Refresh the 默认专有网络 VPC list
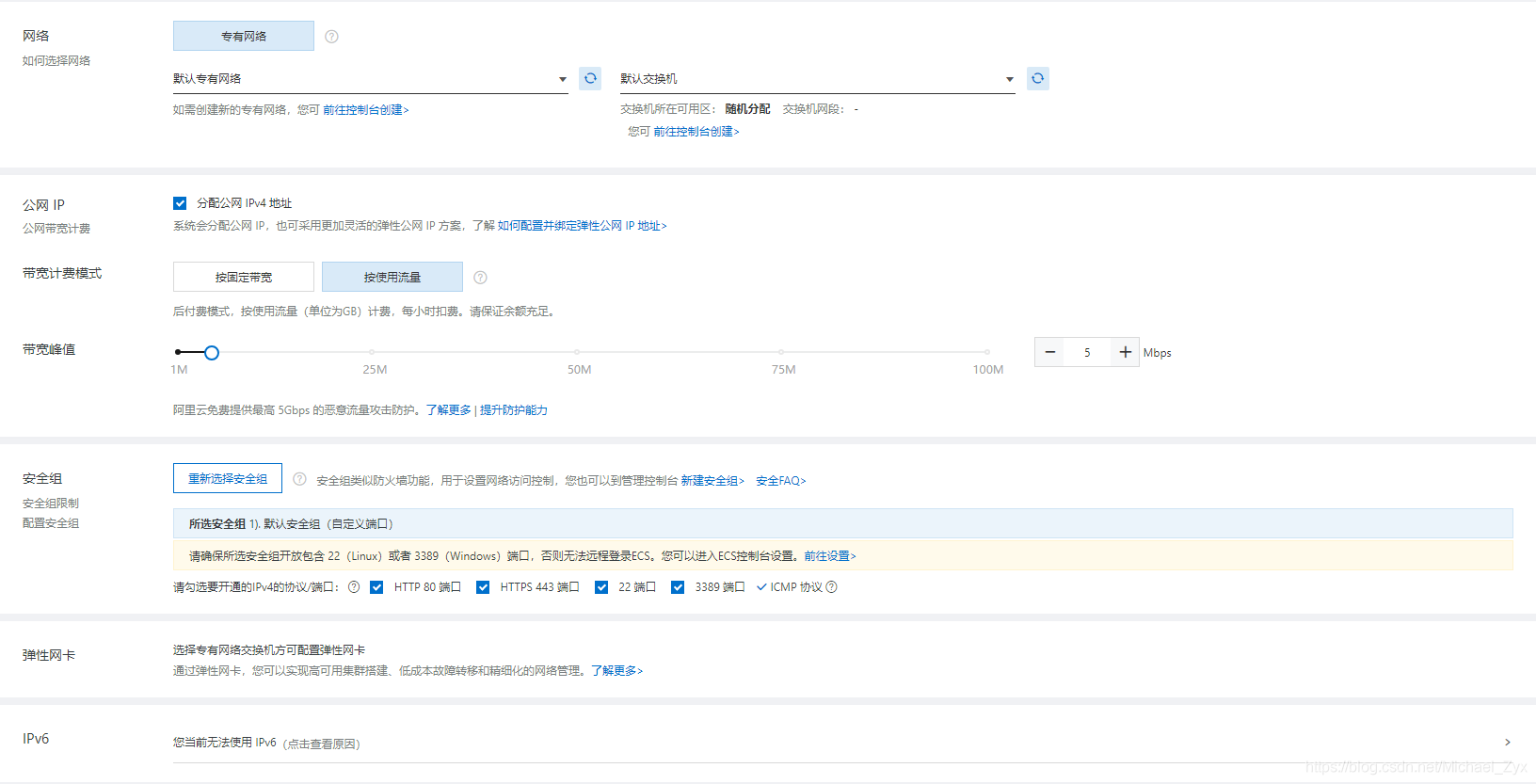Viewport: 1536px width, 784px height. pos(590,78)
